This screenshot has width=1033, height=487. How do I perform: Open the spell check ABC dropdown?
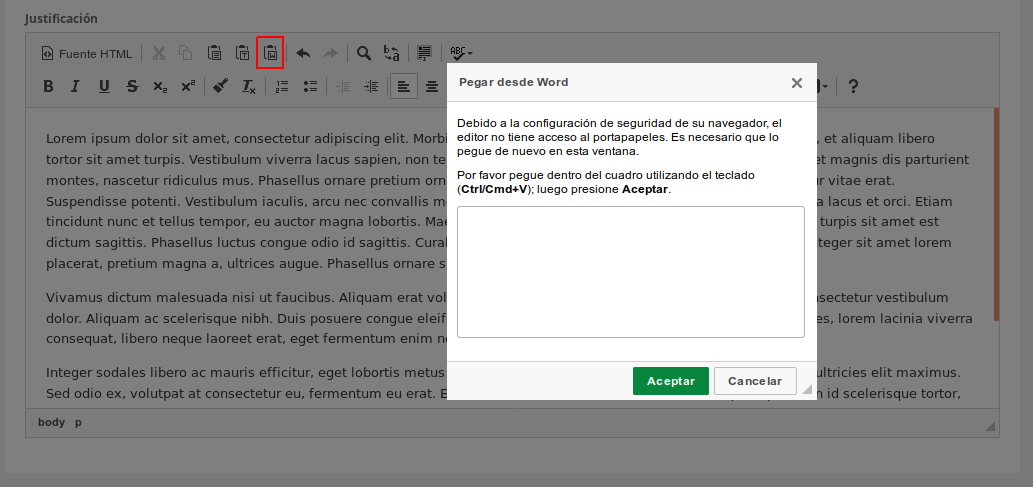click(x=461, y=53)
